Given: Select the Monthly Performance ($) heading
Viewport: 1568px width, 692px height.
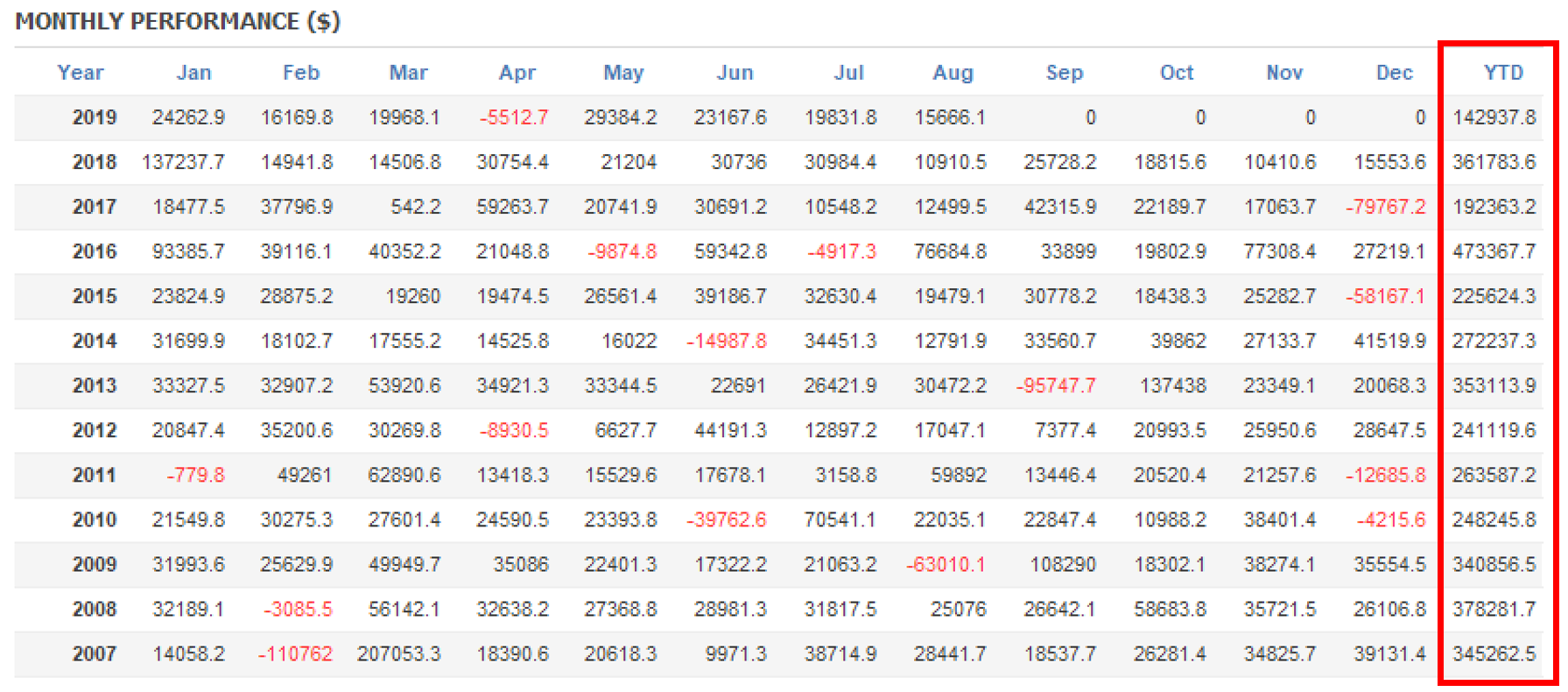Looking at the screenshot, I should click(x=178, y=21).
